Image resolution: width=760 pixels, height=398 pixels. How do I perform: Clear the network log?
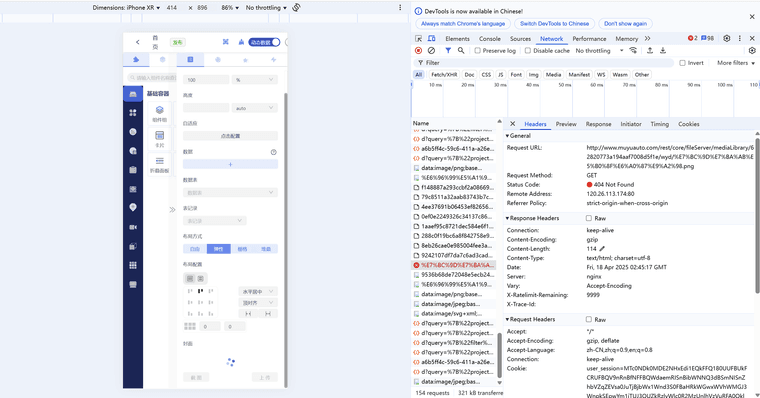[x=431, y=50]
